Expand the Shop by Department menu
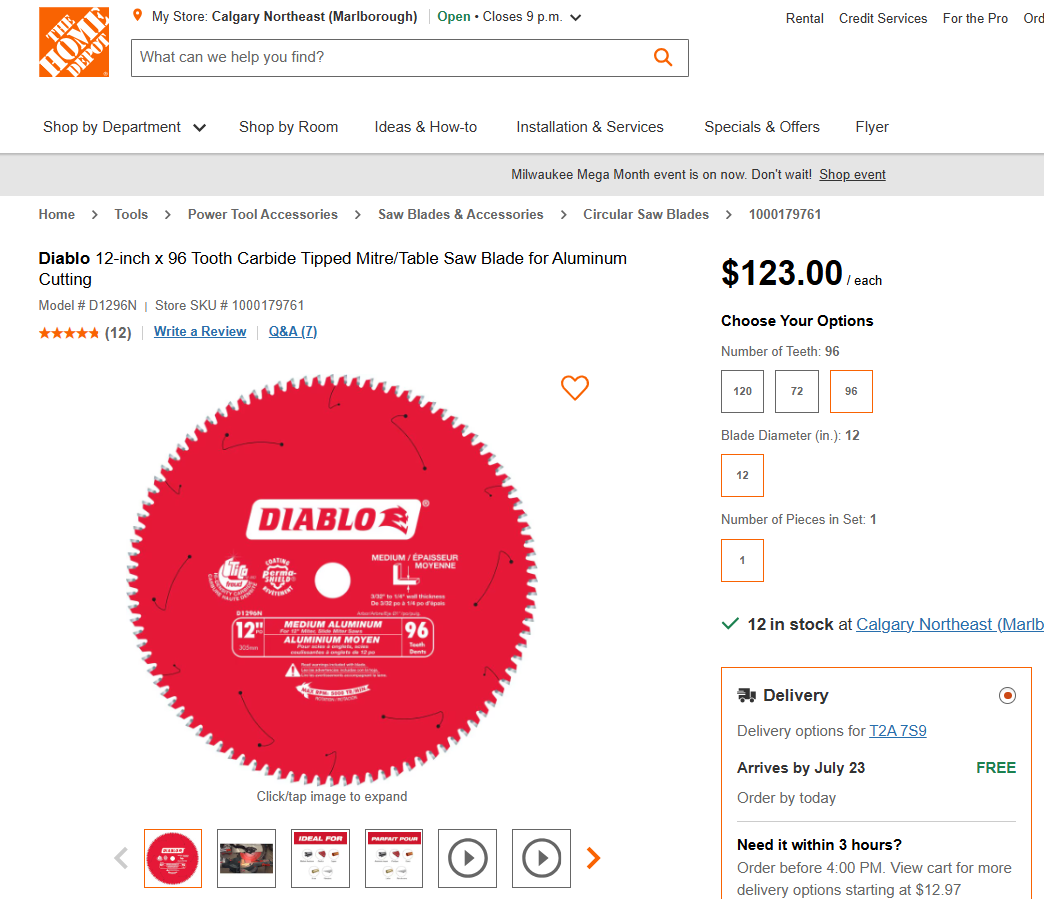The image size is (1044, 899). click(124, 127)
